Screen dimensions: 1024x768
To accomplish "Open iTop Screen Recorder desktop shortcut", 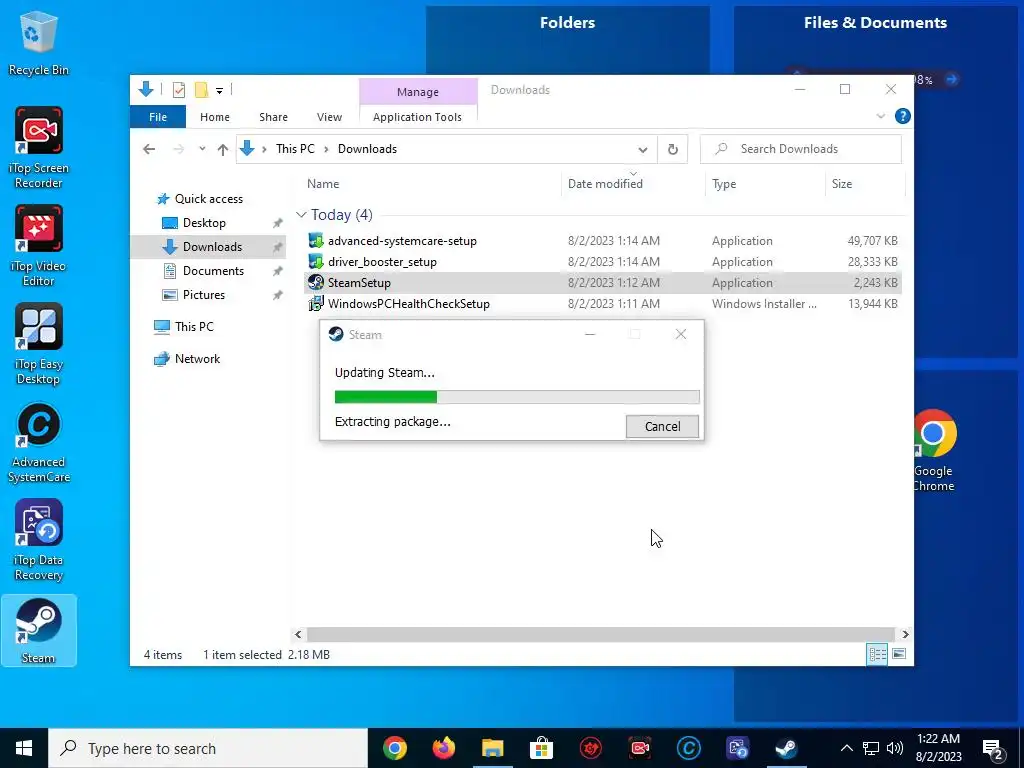I will (38, 148).
